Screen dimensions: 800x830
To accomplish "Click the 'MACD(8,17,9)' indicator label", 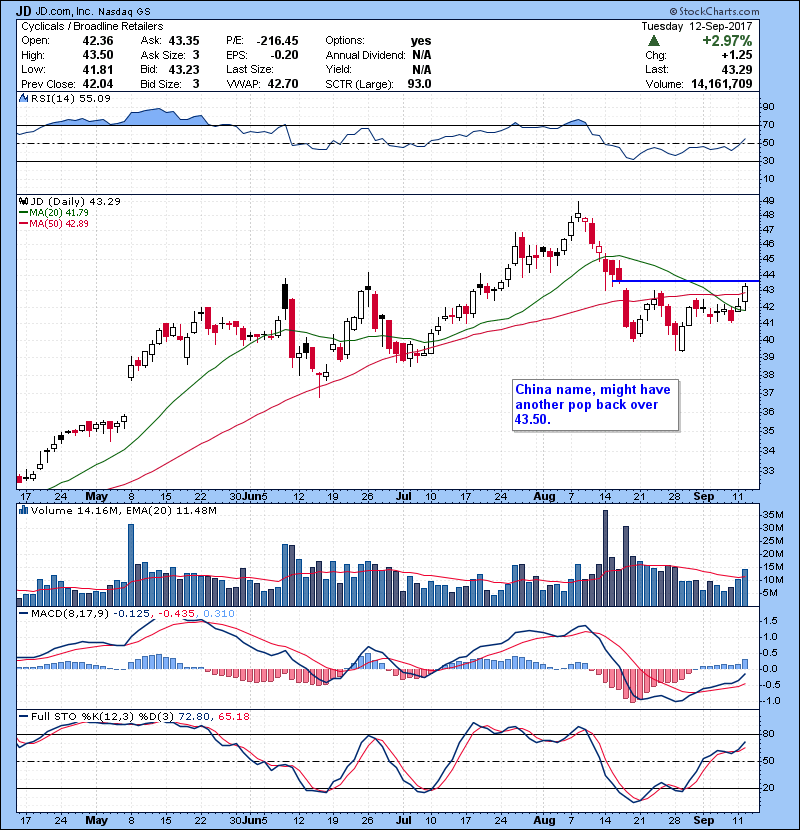I will pyautogui.click(x=70, y=614).
